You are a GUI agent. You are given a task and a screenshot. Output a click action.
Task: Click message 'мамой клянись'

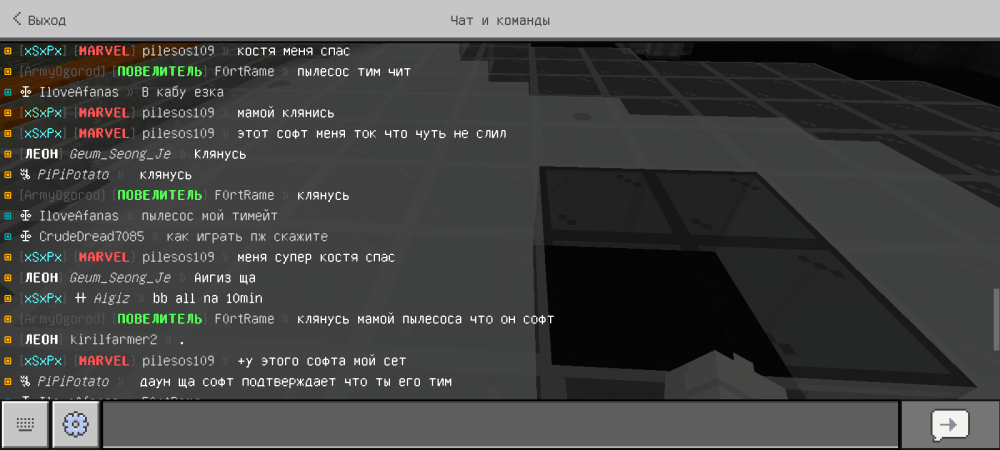pos(285,113)
